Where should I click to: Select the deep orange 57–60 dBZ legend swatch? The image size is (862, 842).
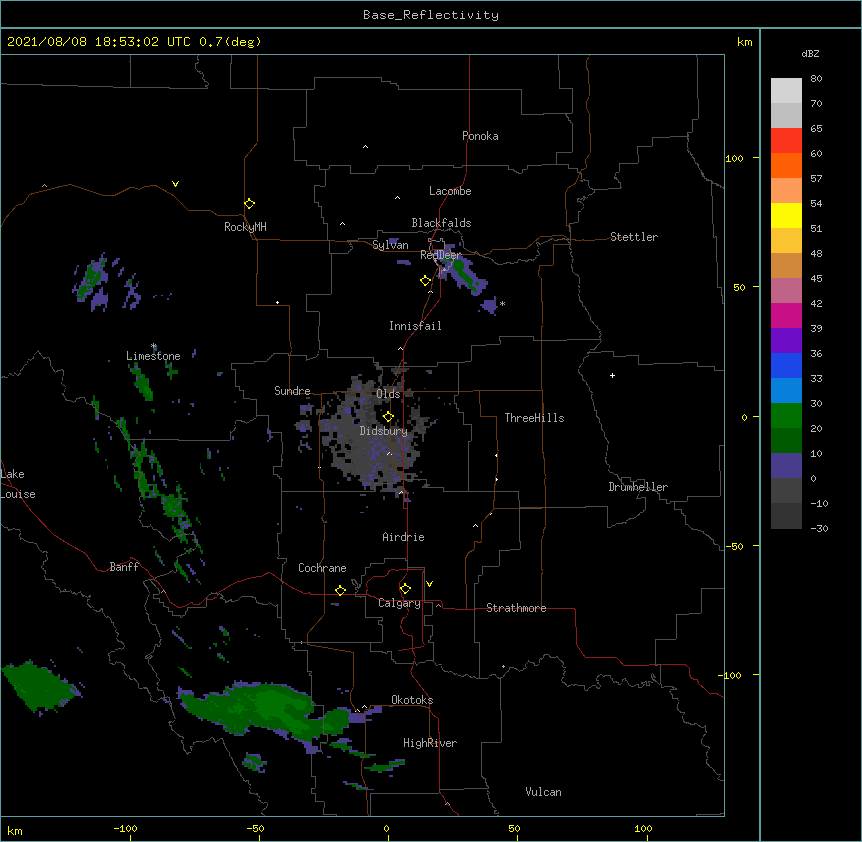point(786,166)
